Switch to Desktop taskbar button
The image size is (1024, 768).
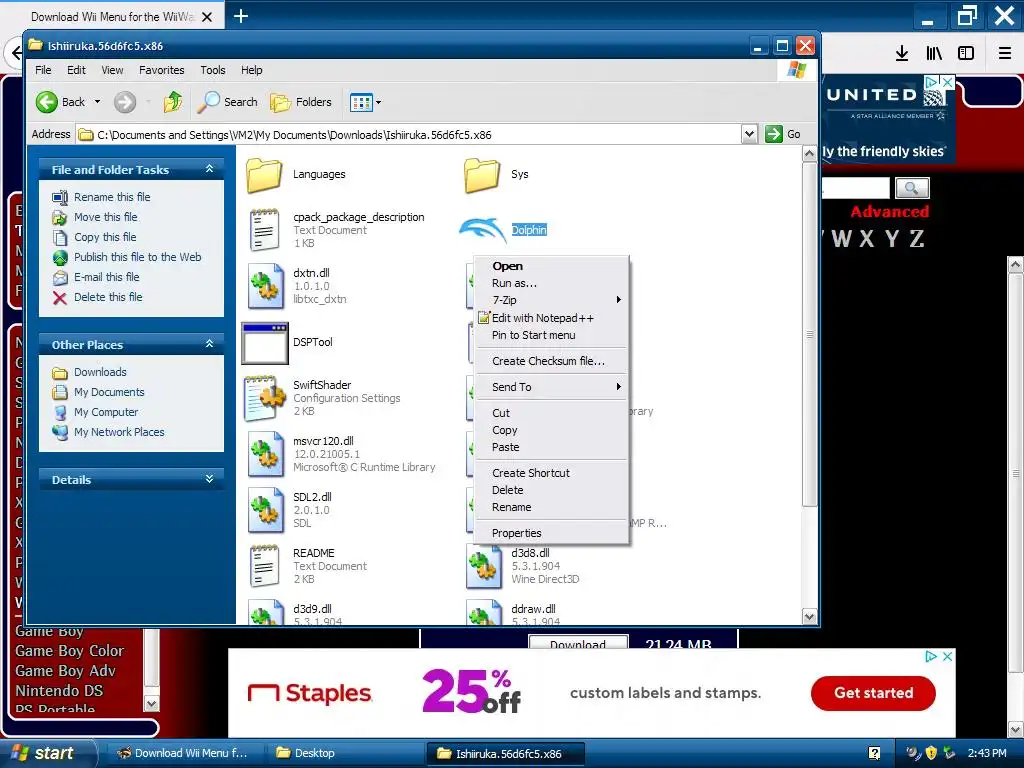(344, 753)
